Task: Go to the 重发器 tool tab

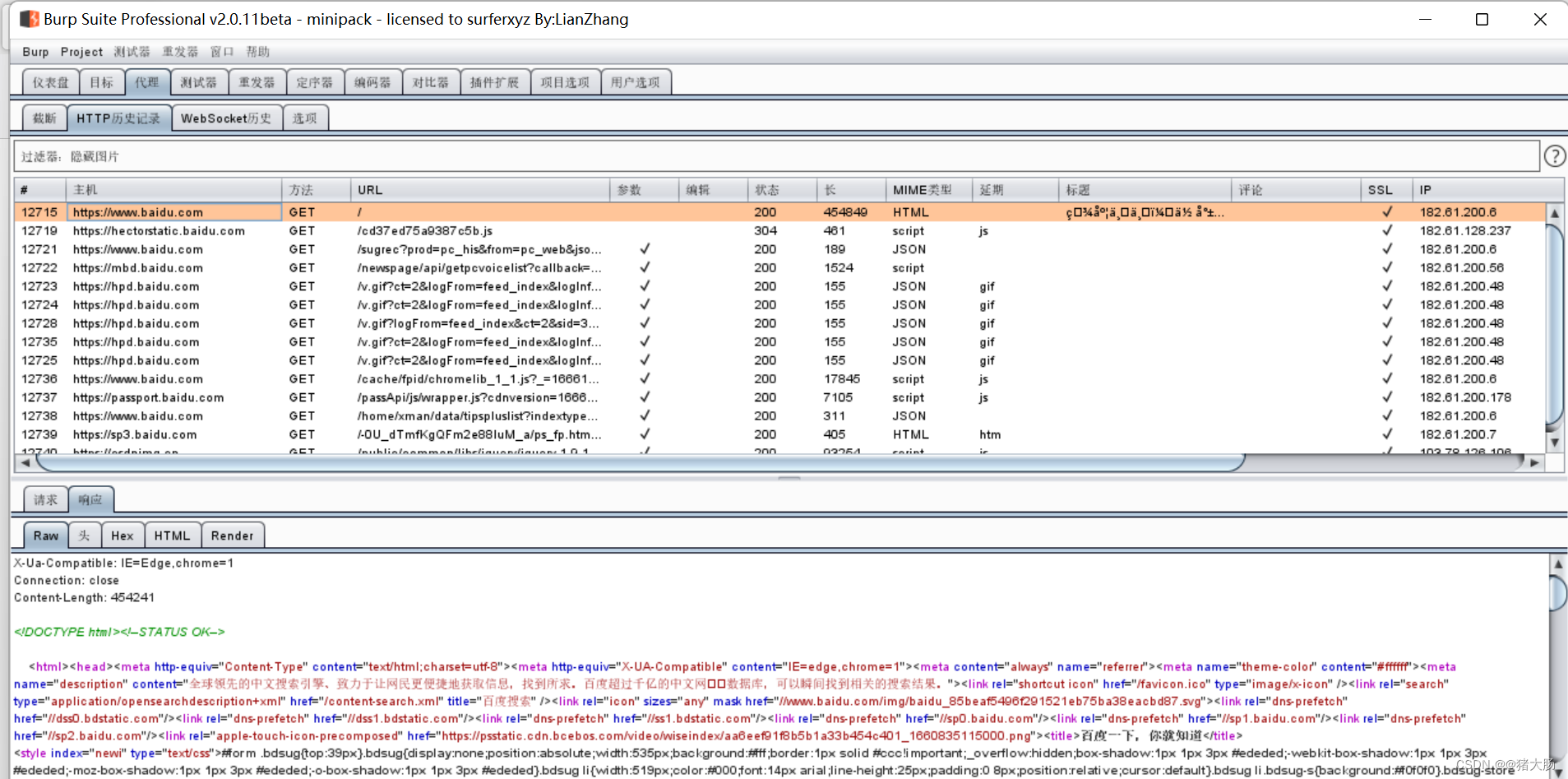Action: click(257, 82)
